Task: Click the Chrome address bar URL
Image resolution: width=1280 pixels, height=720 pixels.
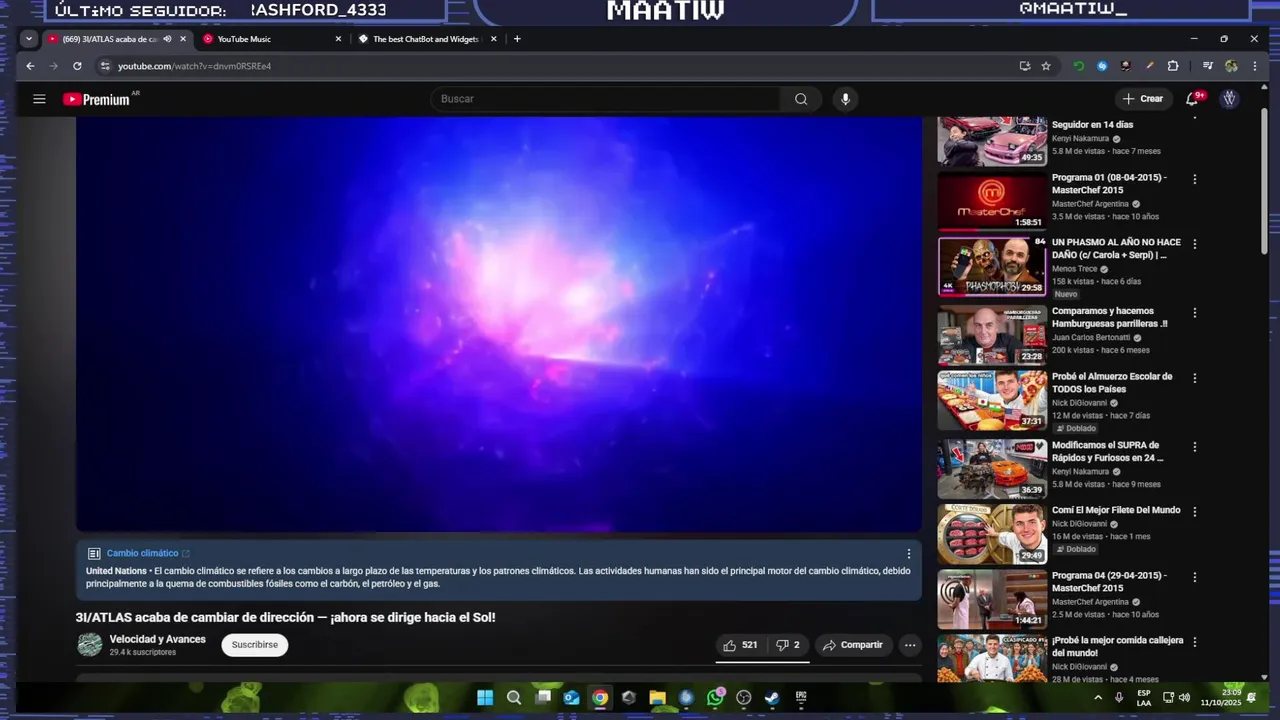Action: click(195, 66)
